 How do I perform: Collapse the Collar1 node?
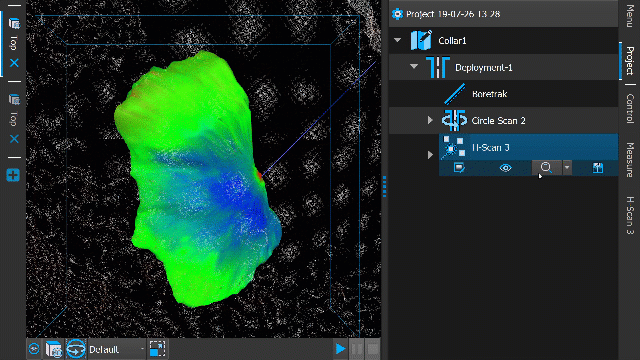pyautogui.click(x=398, y=40)
